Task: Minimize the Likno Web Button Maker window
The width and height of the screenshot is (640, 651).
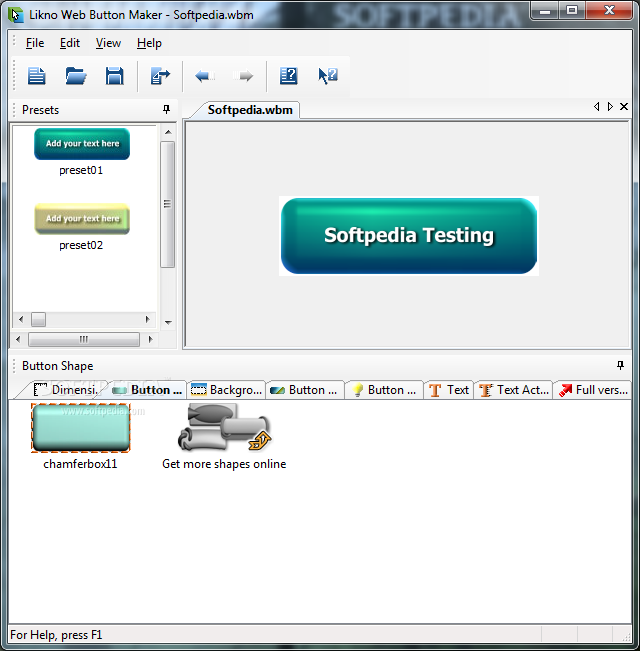Action: [x=545, y=11]
